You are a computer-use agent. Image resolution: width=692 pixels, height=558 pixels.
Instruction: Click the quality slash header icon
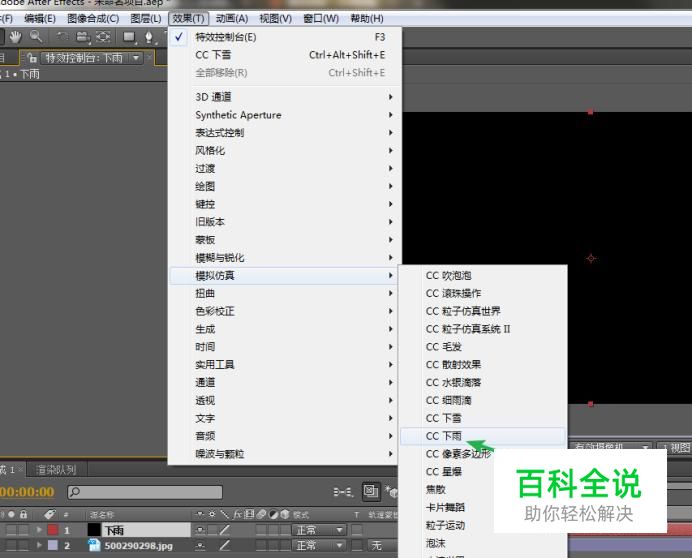[225, 514]
